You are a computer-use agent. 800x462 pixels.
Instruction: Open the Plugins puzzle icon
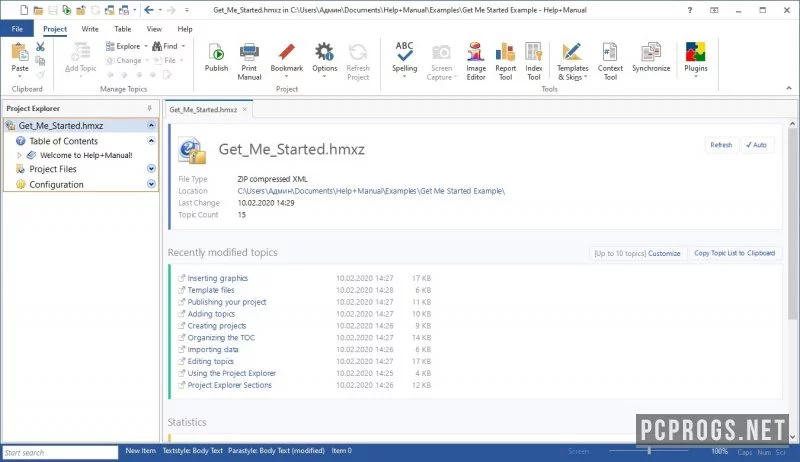click(695, 52)
